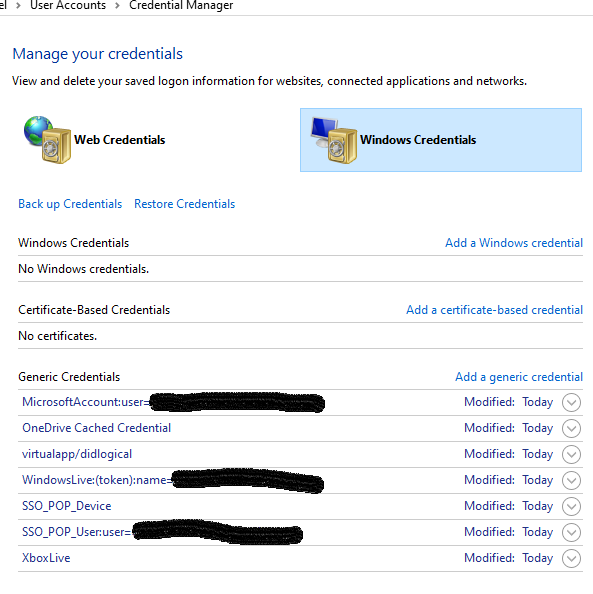Click the No certificates. text

[58, 336]
